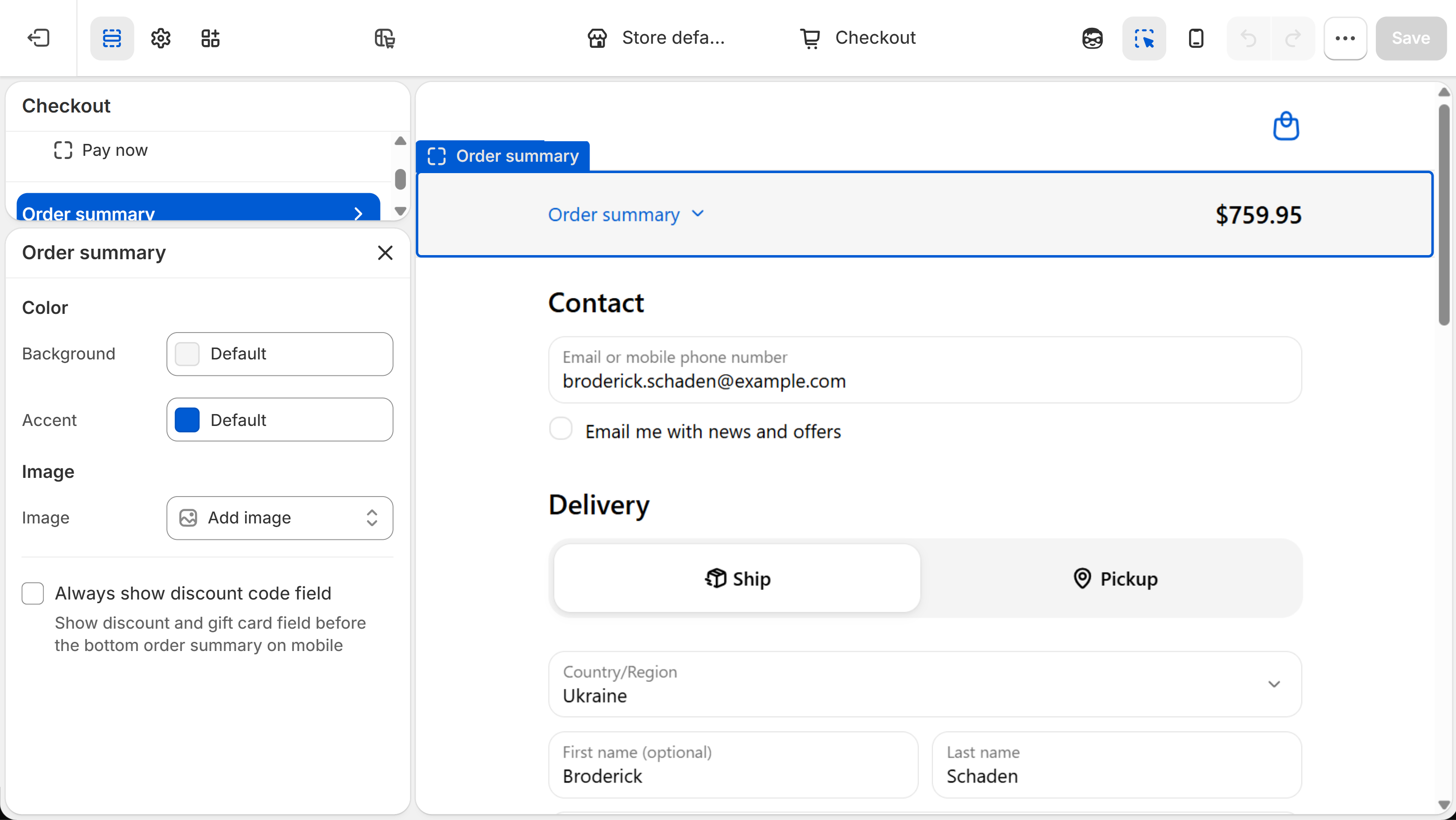Viewport: 1456px width, 820px height.
Task: Close the Order summary settings panel
Action: (385, 253)
